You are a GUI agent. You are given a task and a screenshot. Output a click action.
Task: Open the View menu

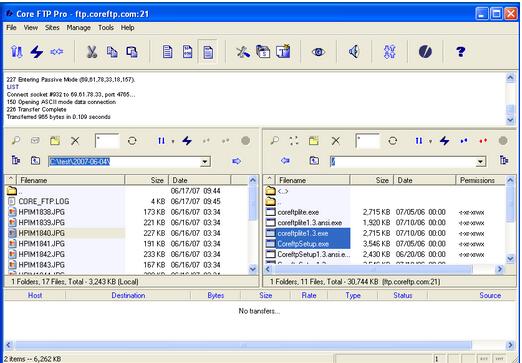(x=31, y=28)
